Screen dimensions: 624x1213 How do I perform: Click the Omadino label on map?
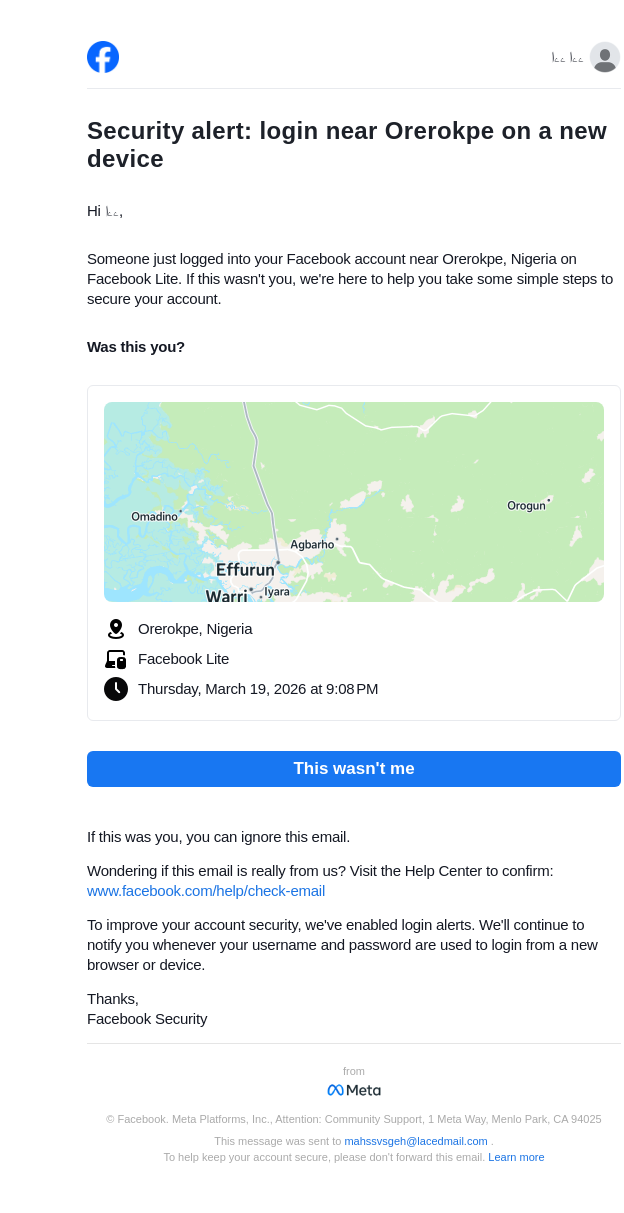(x=154, y=517)
